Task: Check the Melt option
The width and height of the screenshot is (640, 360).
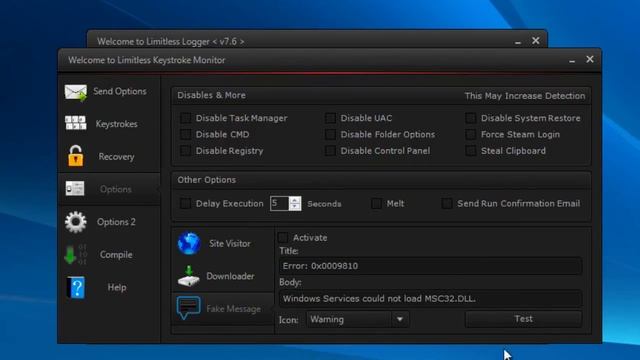Action: (x=376, y=203)
